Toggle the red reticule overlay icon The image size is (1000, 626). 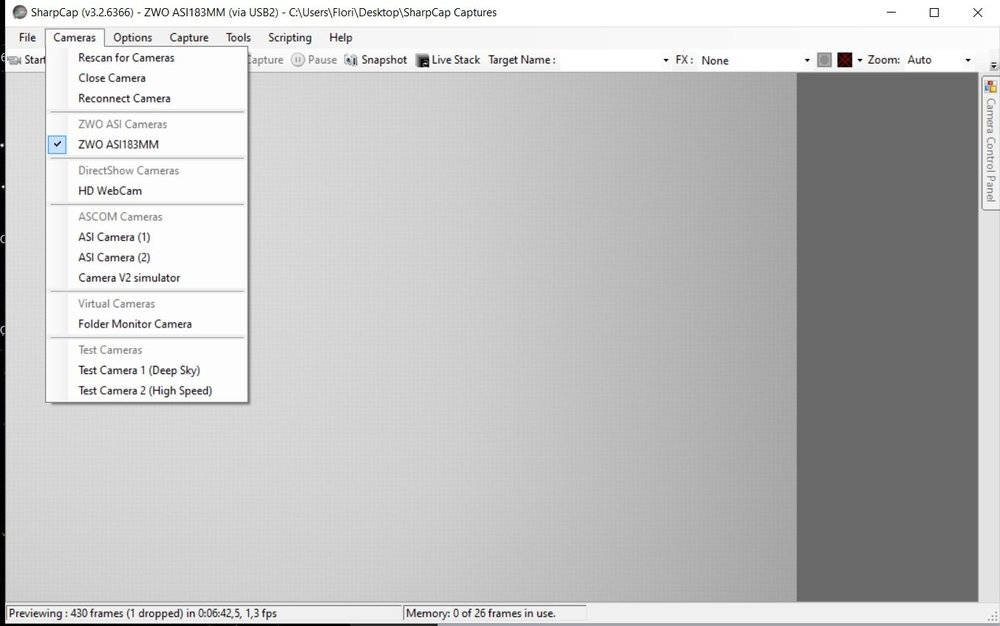pyautogui.click(x=844, y=60)
